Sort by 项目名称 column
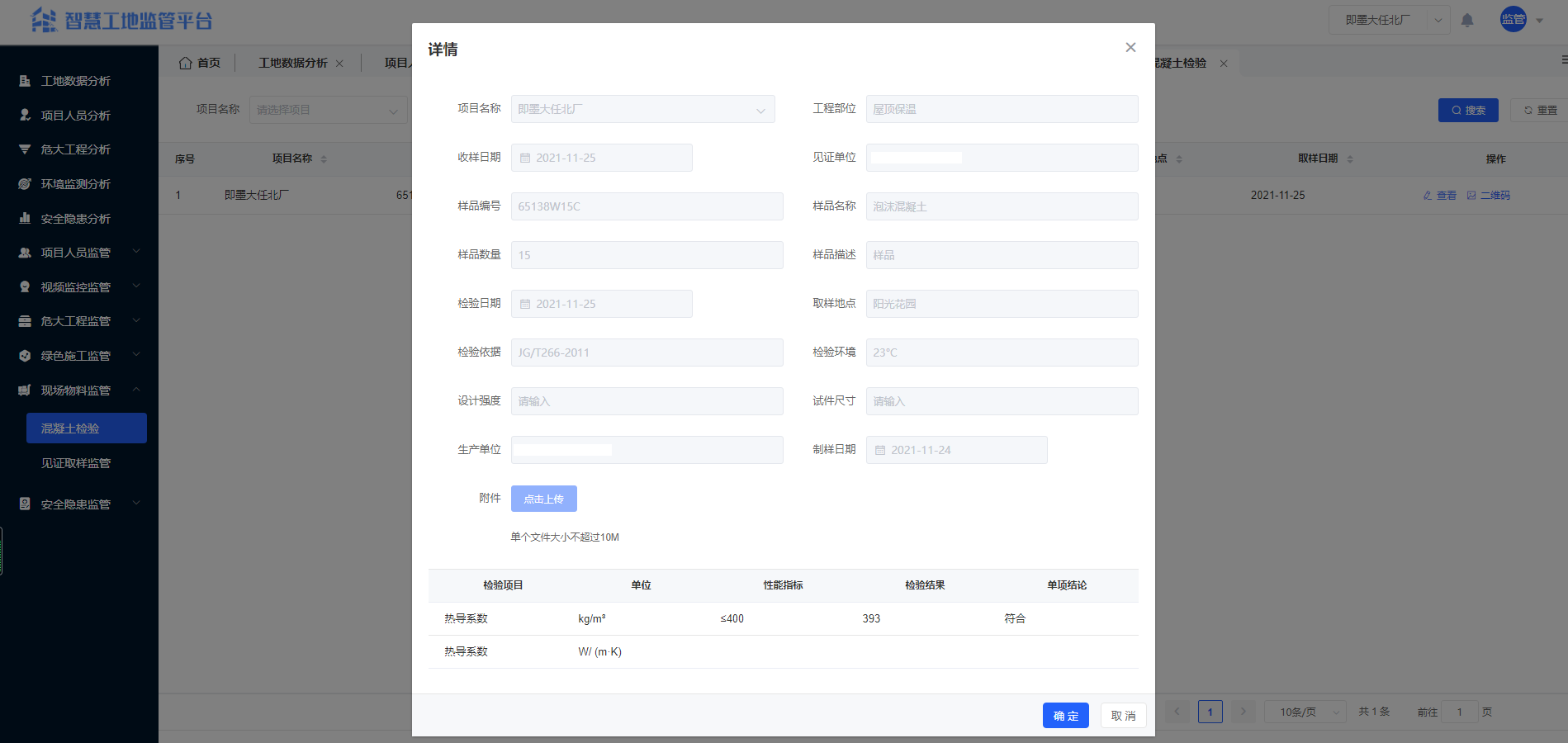The height and width of the screenshot is (743, 1568). pos(324,159)
